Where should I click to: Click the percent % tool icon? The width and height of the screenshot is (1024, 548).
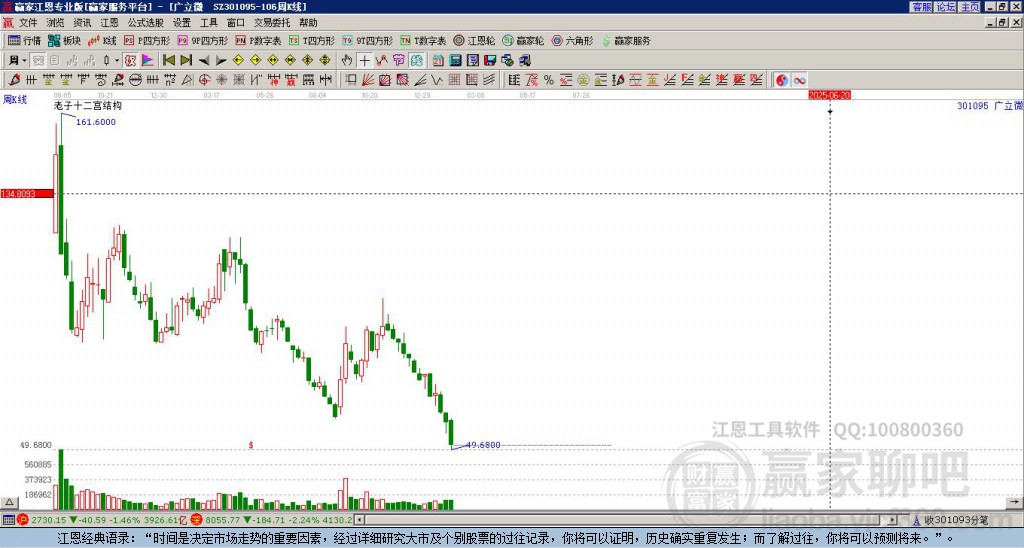pyautogui.click(x=549, y=80)
